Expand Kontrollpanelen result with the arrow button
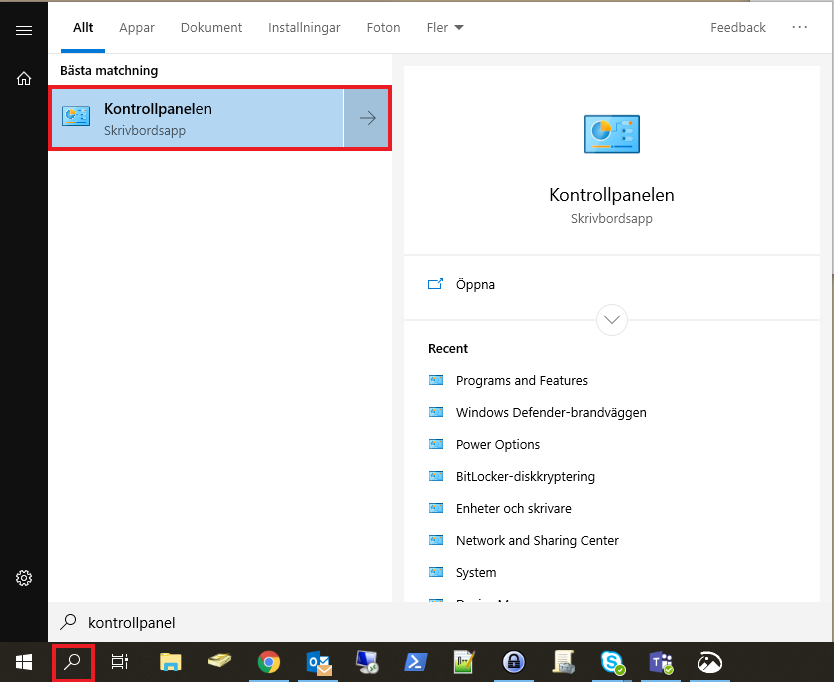The height and width of the screenshot is (682, 834). point(367,118)
